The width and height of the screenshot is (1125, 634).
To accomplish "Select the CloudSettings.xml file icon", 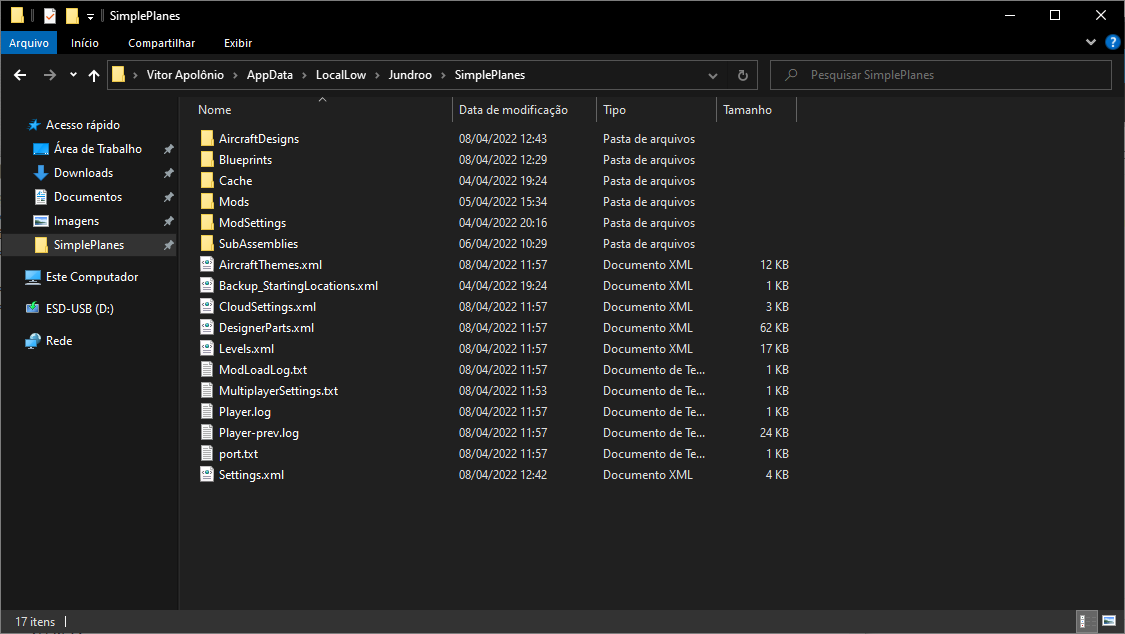I will click(207, 306).
